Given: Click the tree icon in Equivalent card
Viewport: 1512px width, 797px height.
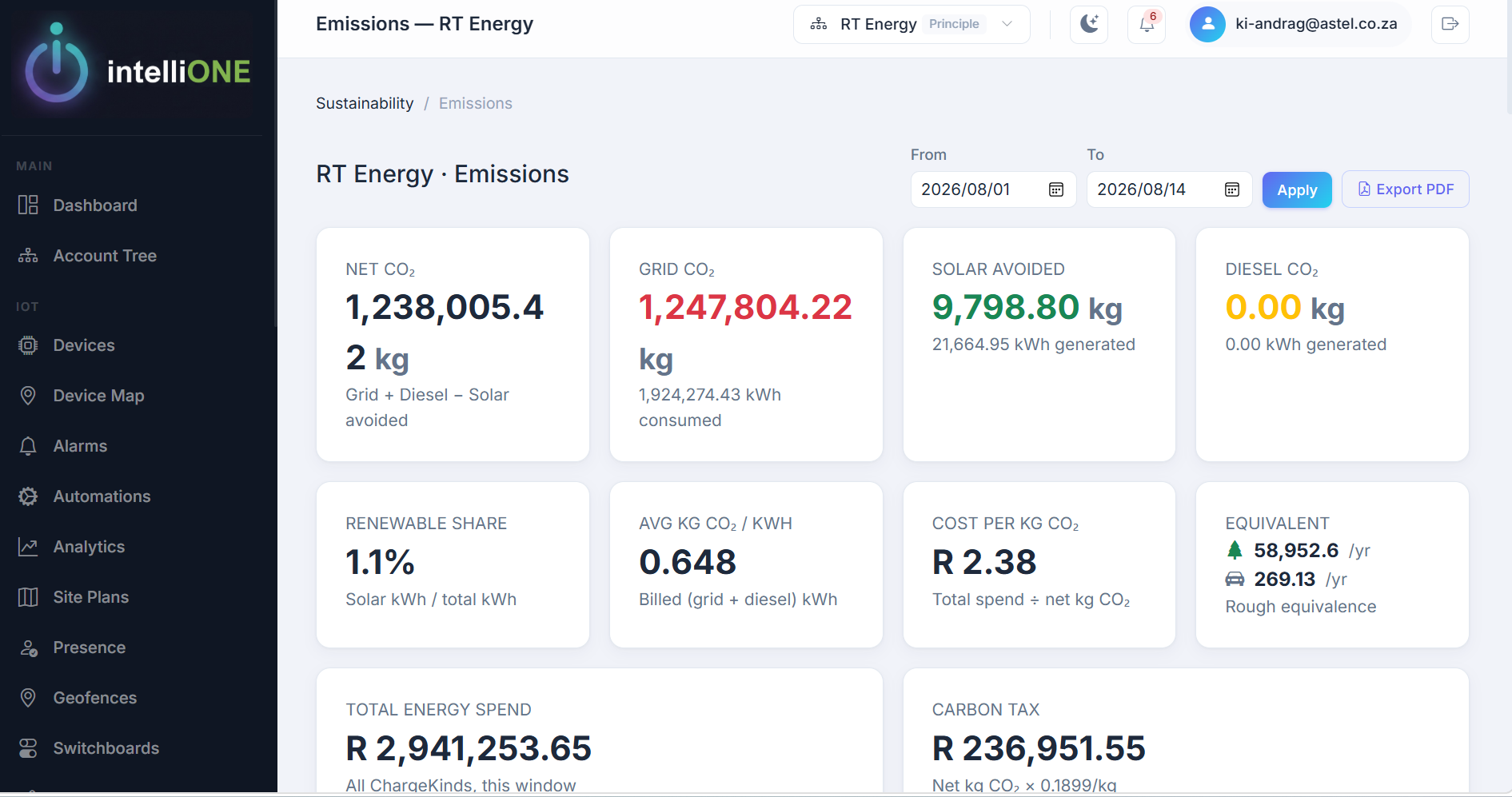Looking at the screenshot, I should (1235, 550).
